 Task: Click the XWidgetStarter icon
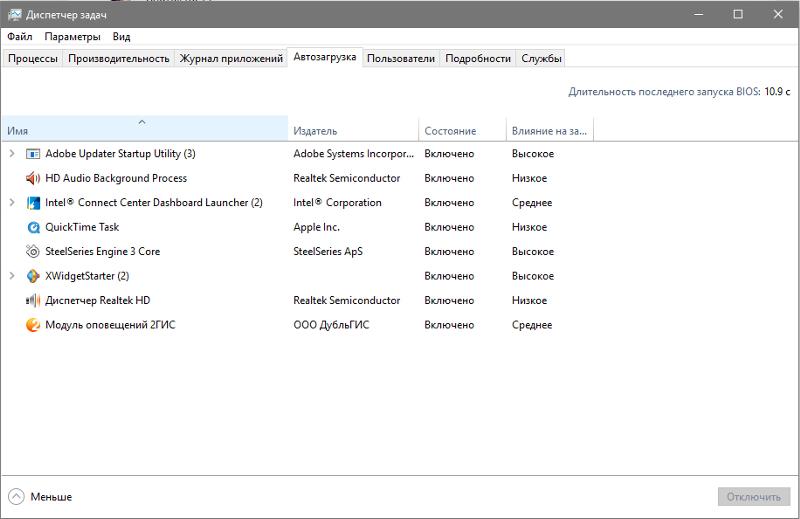point(33,276)
